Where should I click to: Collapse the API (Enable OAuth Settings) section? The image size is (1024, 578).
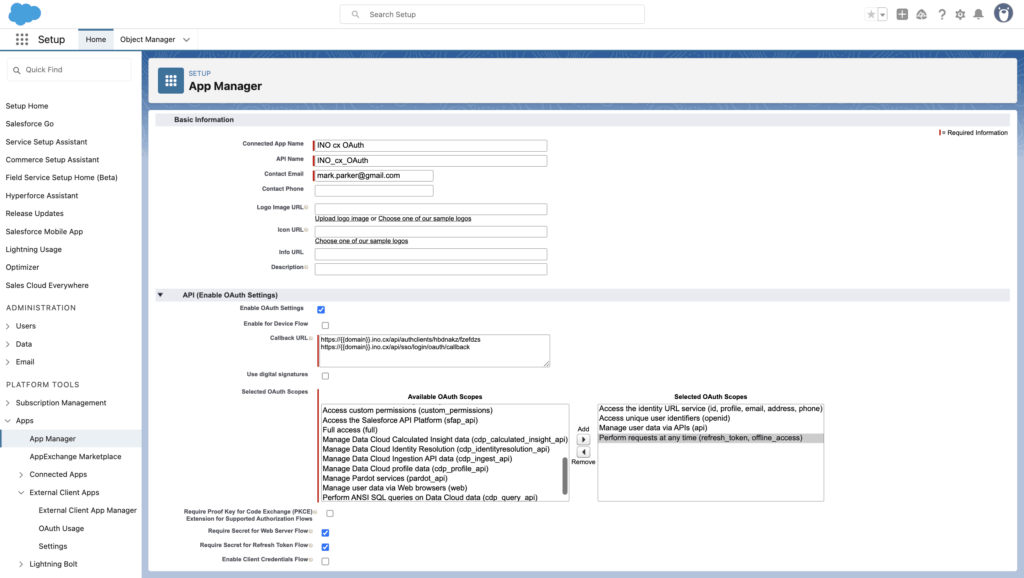[x=161, y=295]
